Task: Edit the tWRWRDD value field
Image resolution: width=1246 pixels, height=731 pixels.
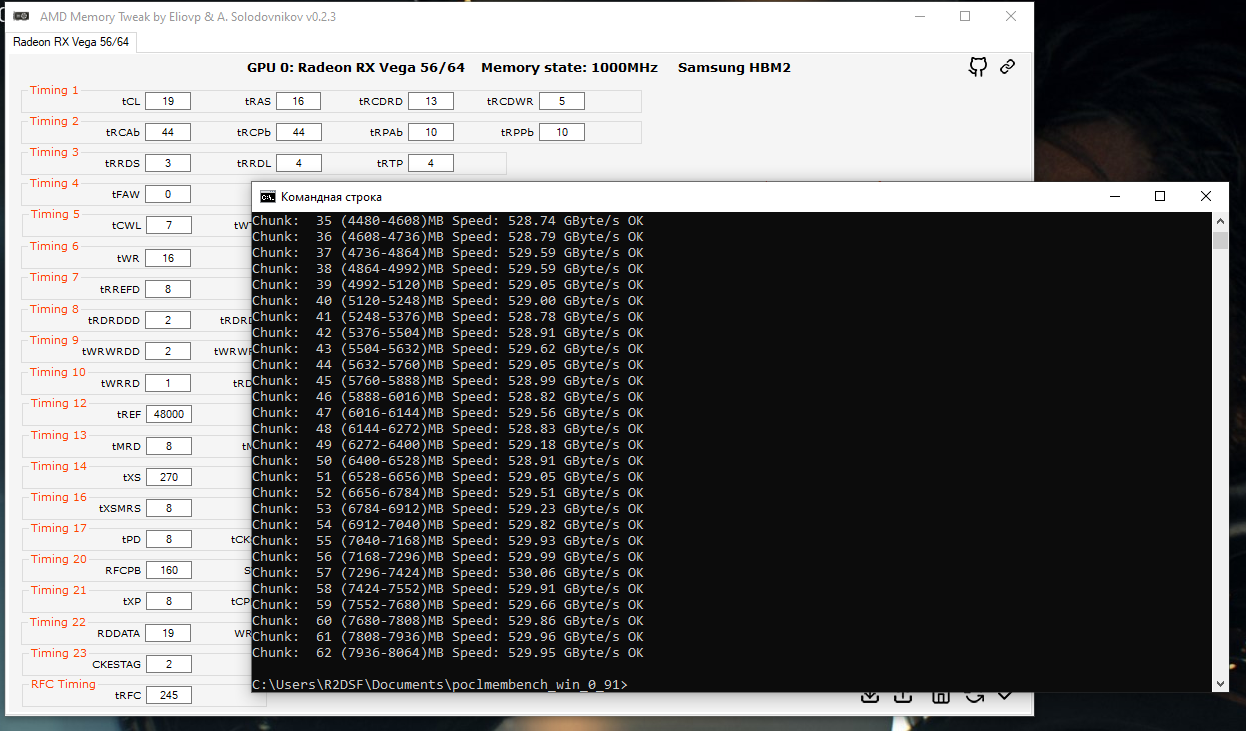Action: 168,351
